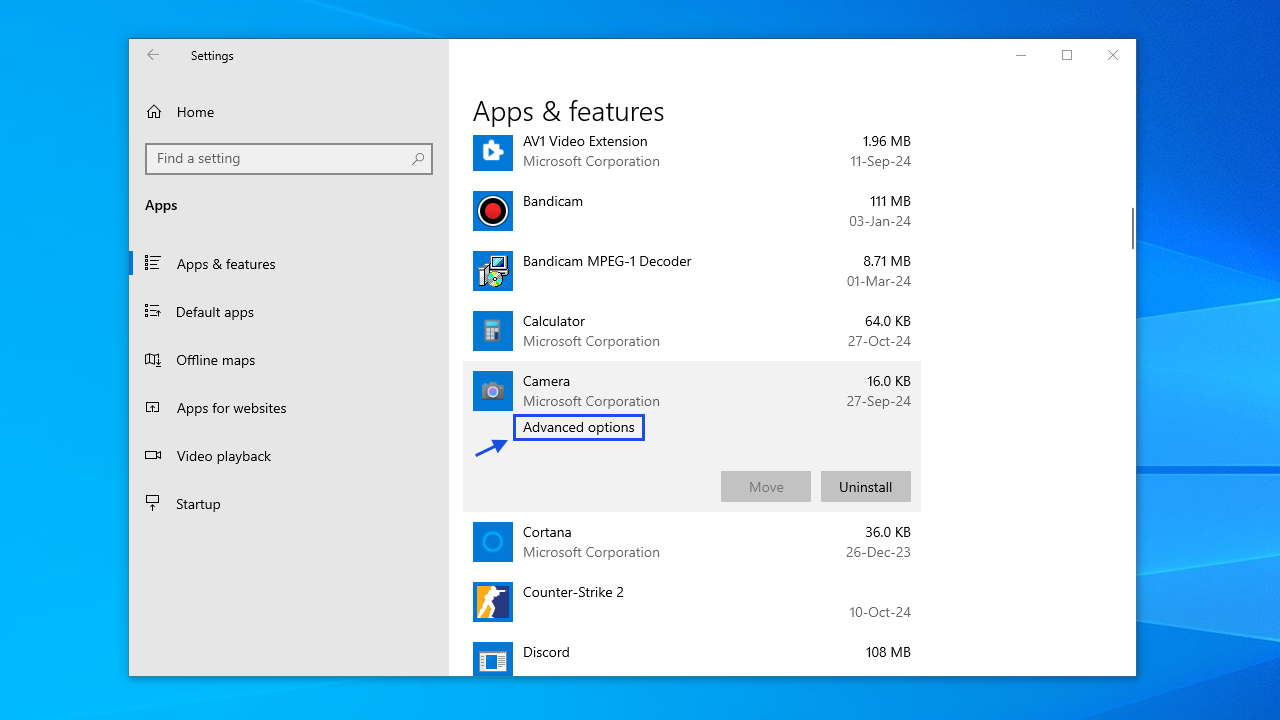The height and width of the screenshot is (720, 1280).
Task: Click the Counter-Strike 2 icon
Action: tap(492, 602)
